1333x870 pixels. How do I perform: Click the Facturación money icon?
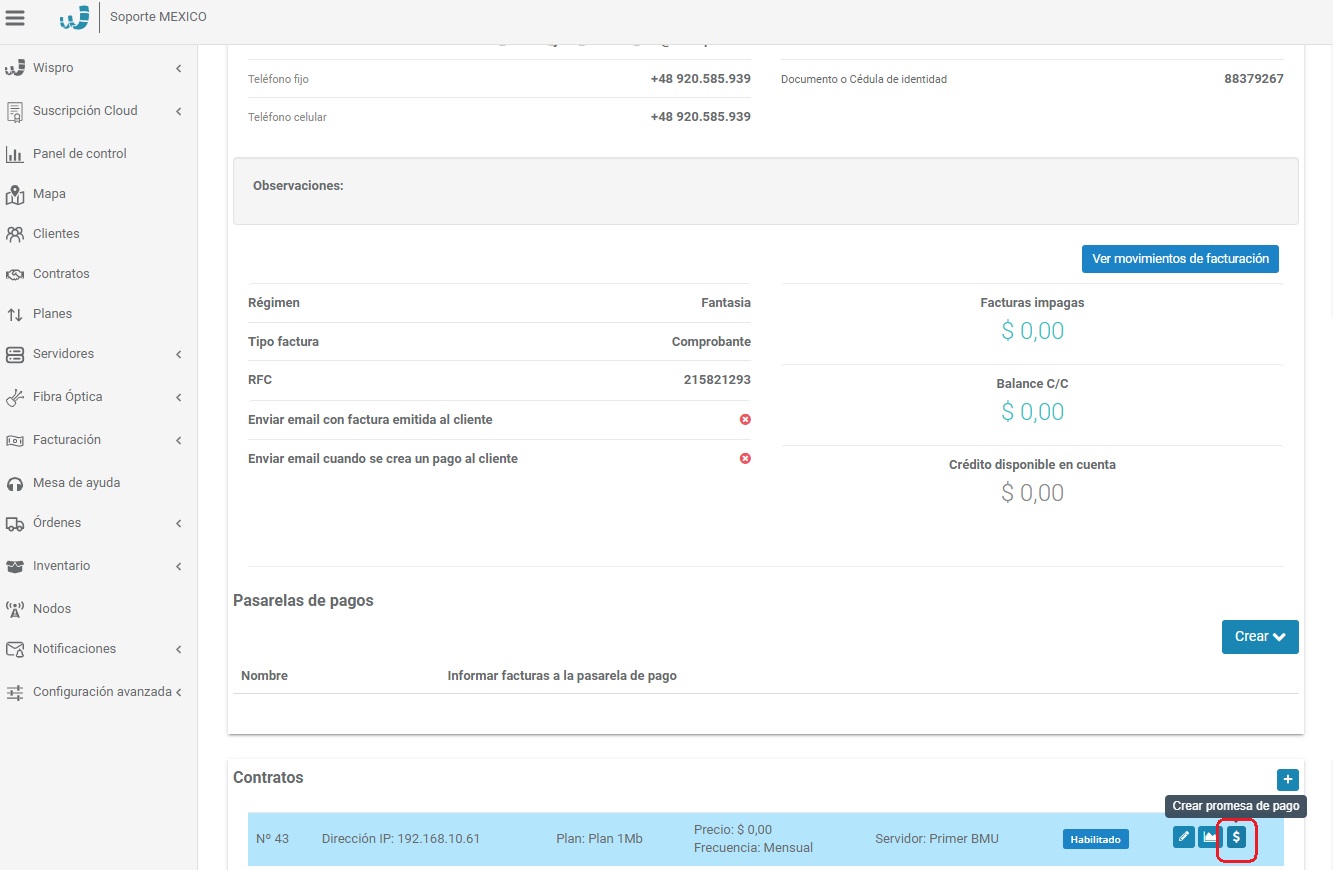15,440
